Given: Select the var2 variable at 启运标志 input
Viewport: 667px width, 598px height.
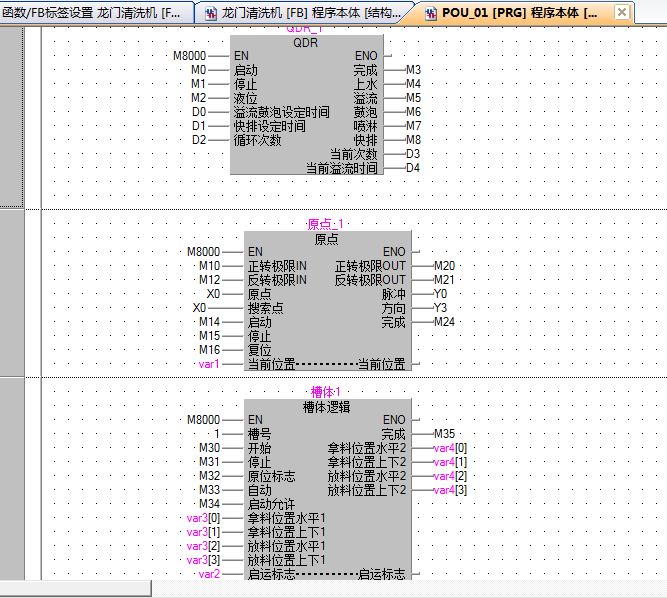Looking at the screenshot, I should point(207,574).
